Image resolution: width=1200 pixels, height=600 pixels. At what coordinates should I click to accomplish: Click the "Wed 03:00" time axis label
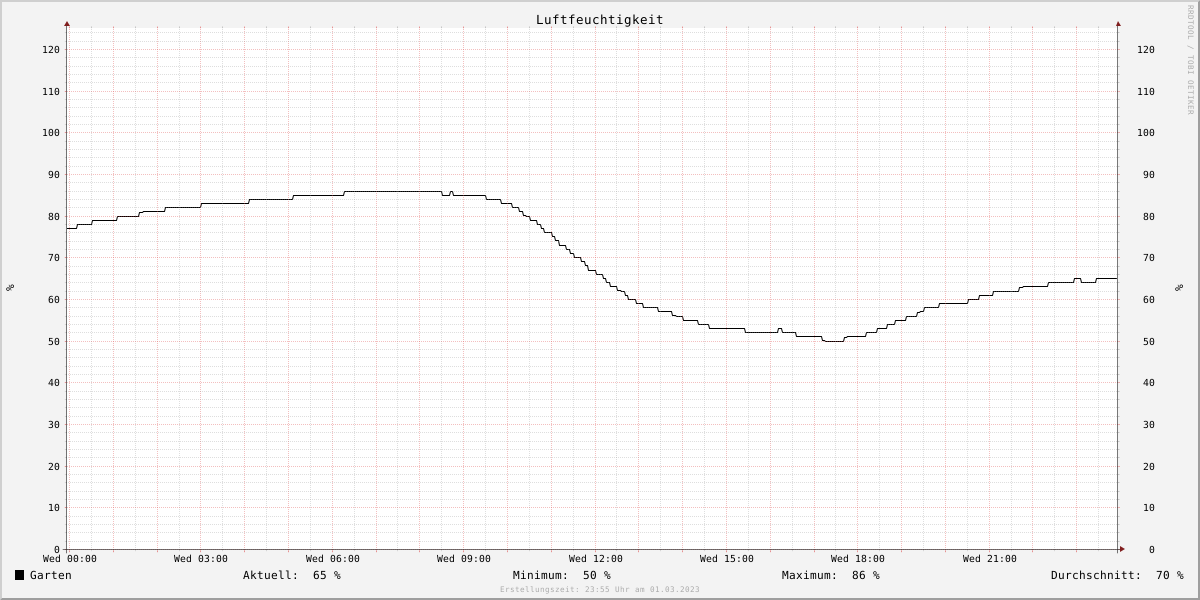(201, 559)
